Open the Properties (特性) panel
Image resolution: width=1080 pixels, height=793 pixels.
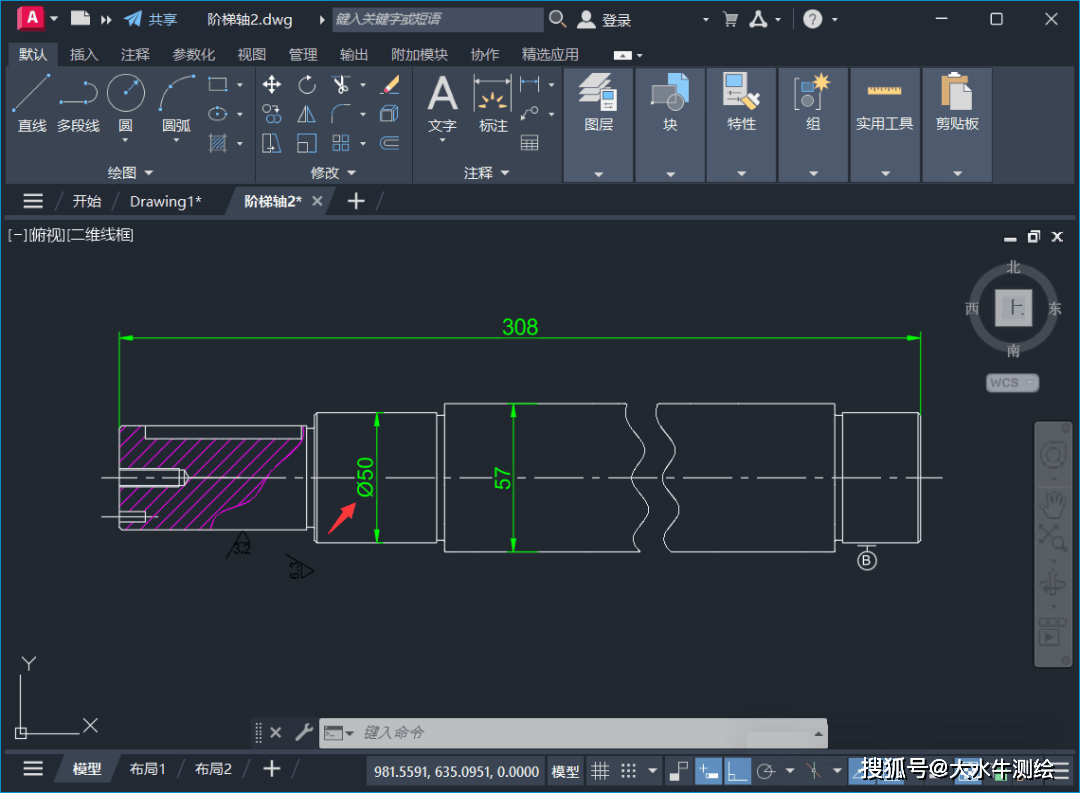[742, 125]
